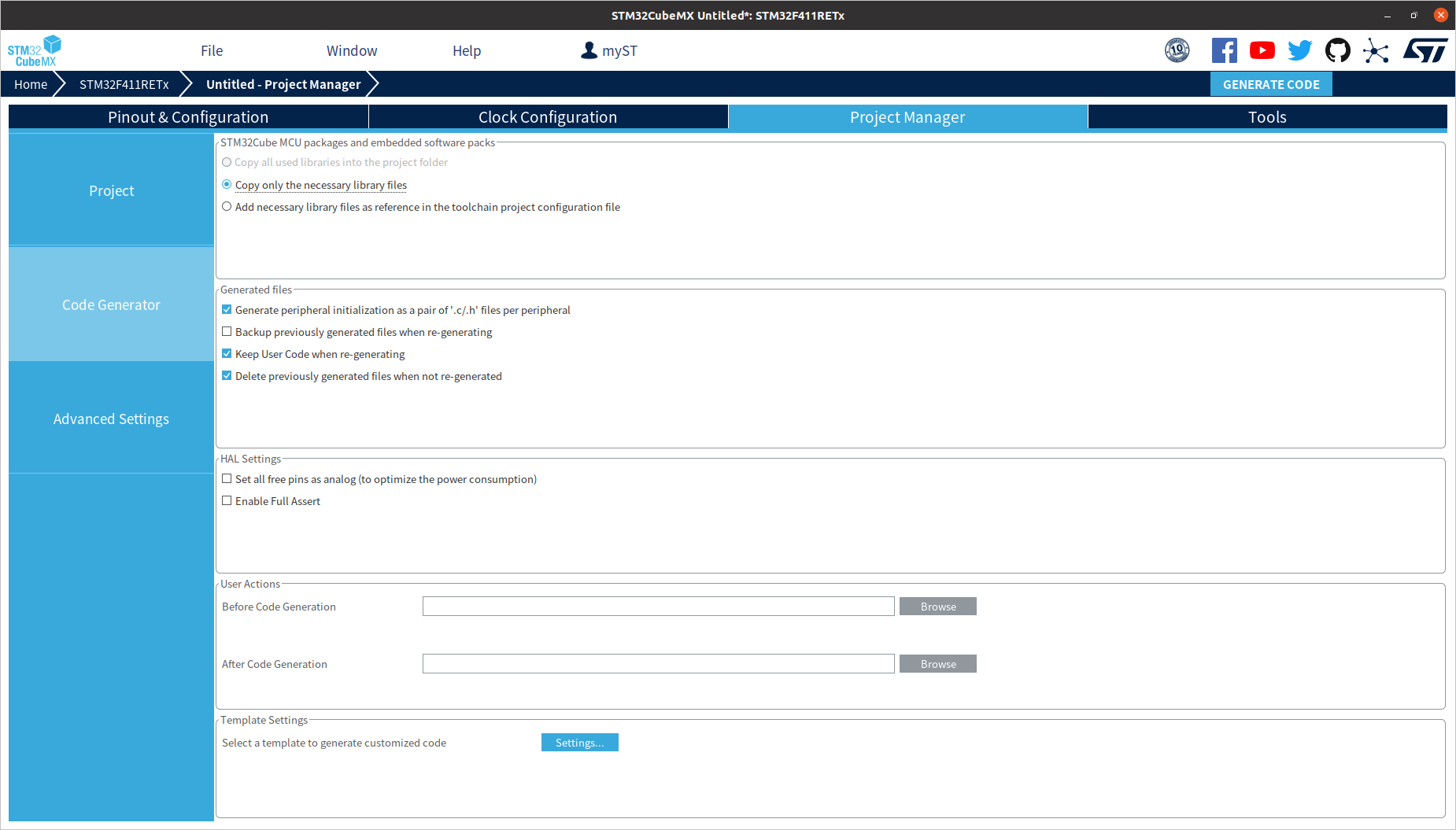Click the myST label text

pos(620,51)
